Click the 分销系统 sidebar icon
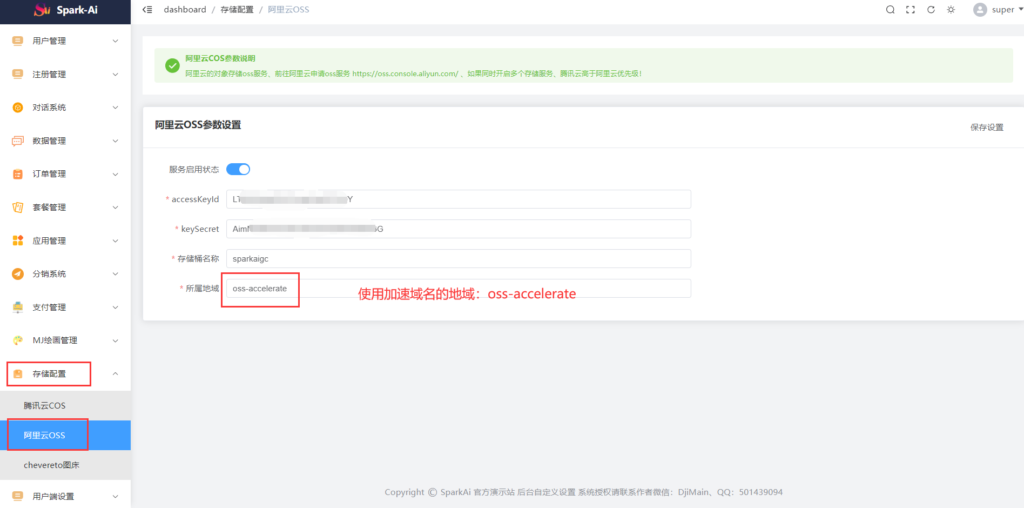 (17, 274)
